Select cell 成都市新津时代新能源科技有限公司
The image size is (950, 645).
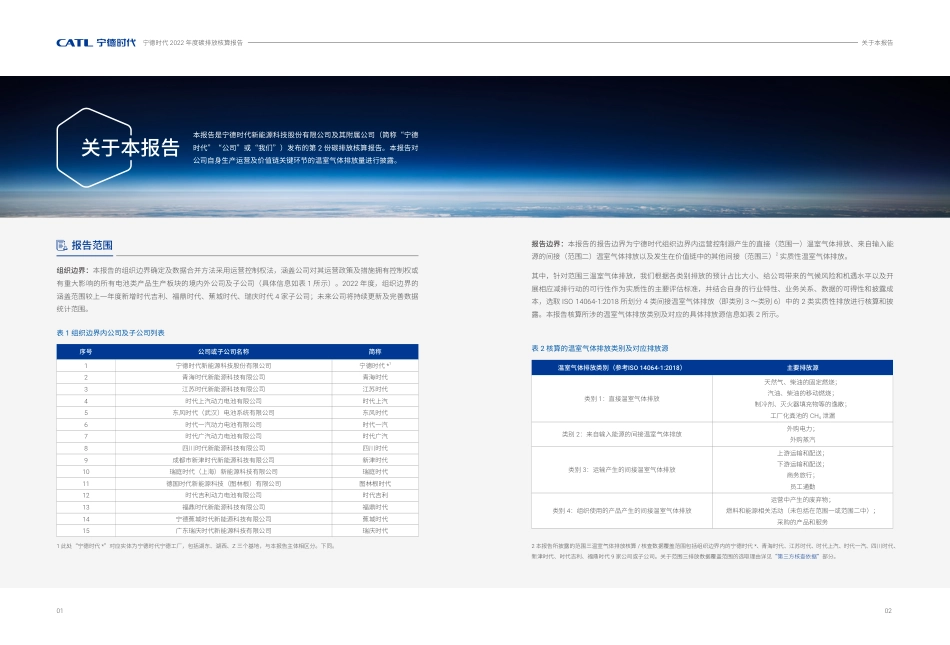point(224,460)
